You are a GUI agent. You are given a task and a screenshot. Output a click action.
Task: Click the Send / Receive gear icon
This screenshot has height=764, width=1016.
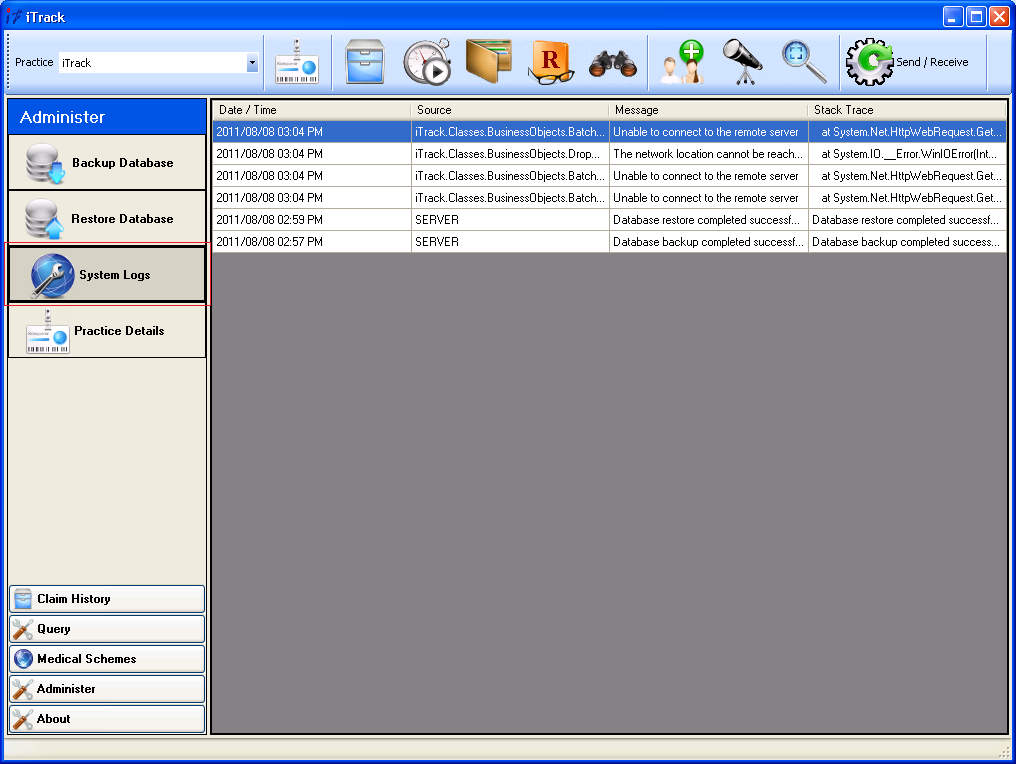pyautogui.click(x=869, y=61)
